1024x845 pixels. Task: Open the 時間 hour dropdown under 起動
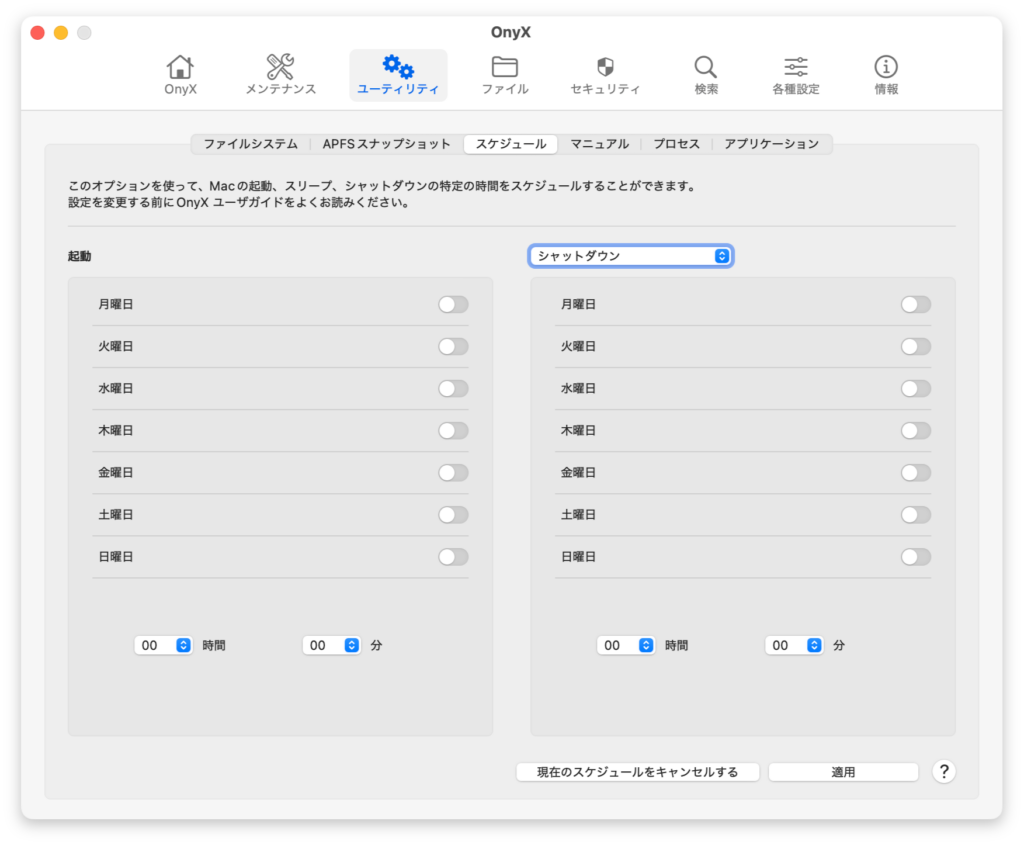[x=164, y=646]
